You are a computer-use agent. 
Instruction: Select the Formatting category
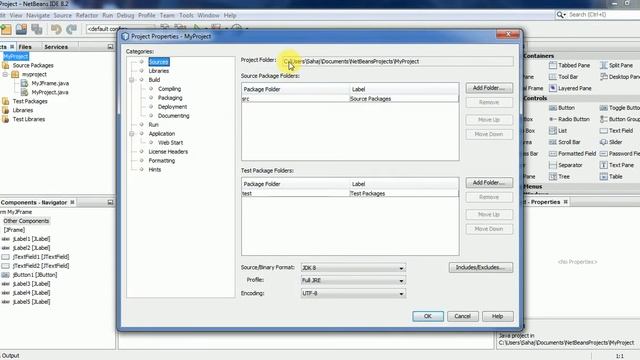coord(162,161)
